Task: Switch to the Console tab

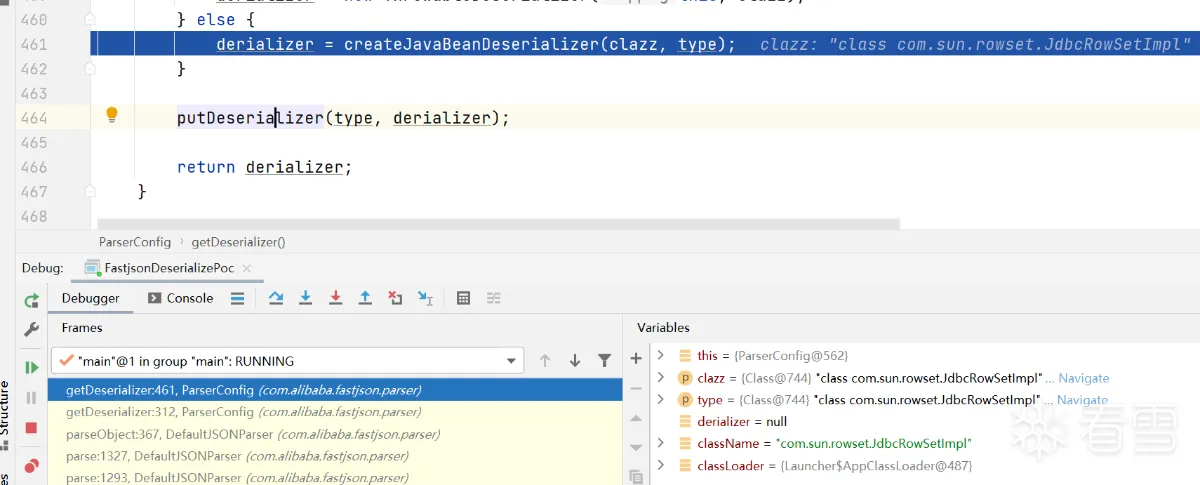Action: pos(180,298)
